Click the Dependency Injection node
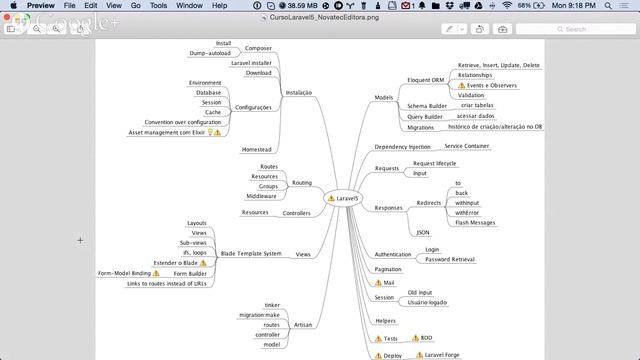640x360 pixels. pos(402,147)
